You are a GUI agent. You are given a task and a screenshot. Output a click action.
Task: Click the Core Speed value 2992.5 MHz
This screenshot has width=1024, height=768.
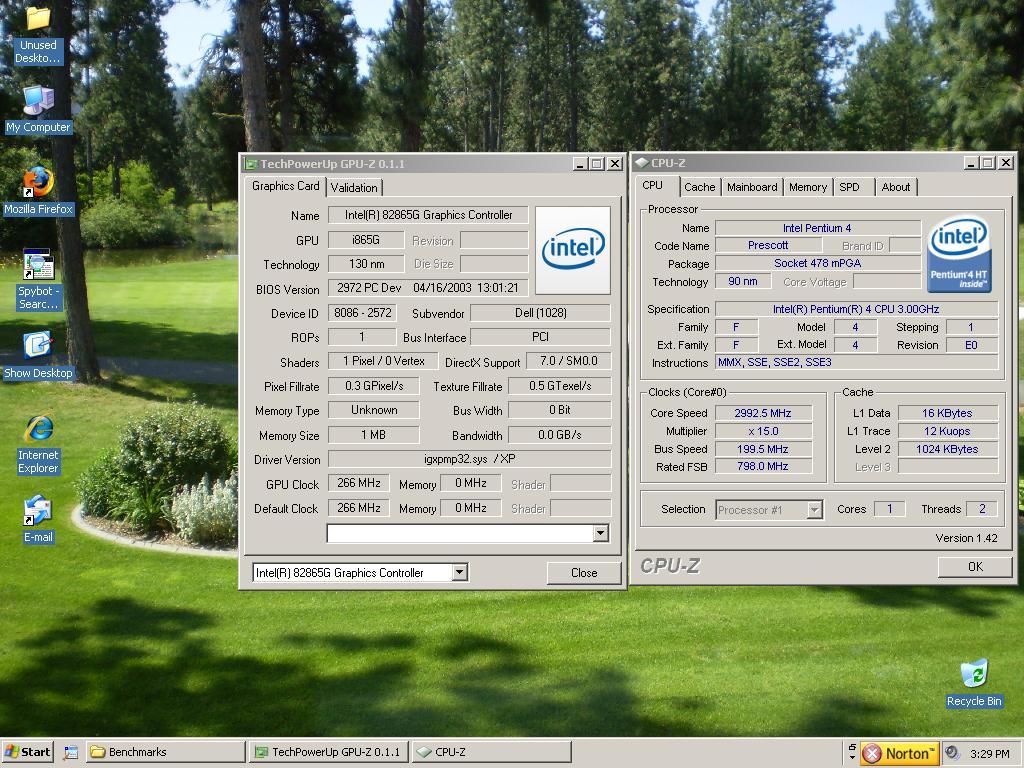pos(763,413)
